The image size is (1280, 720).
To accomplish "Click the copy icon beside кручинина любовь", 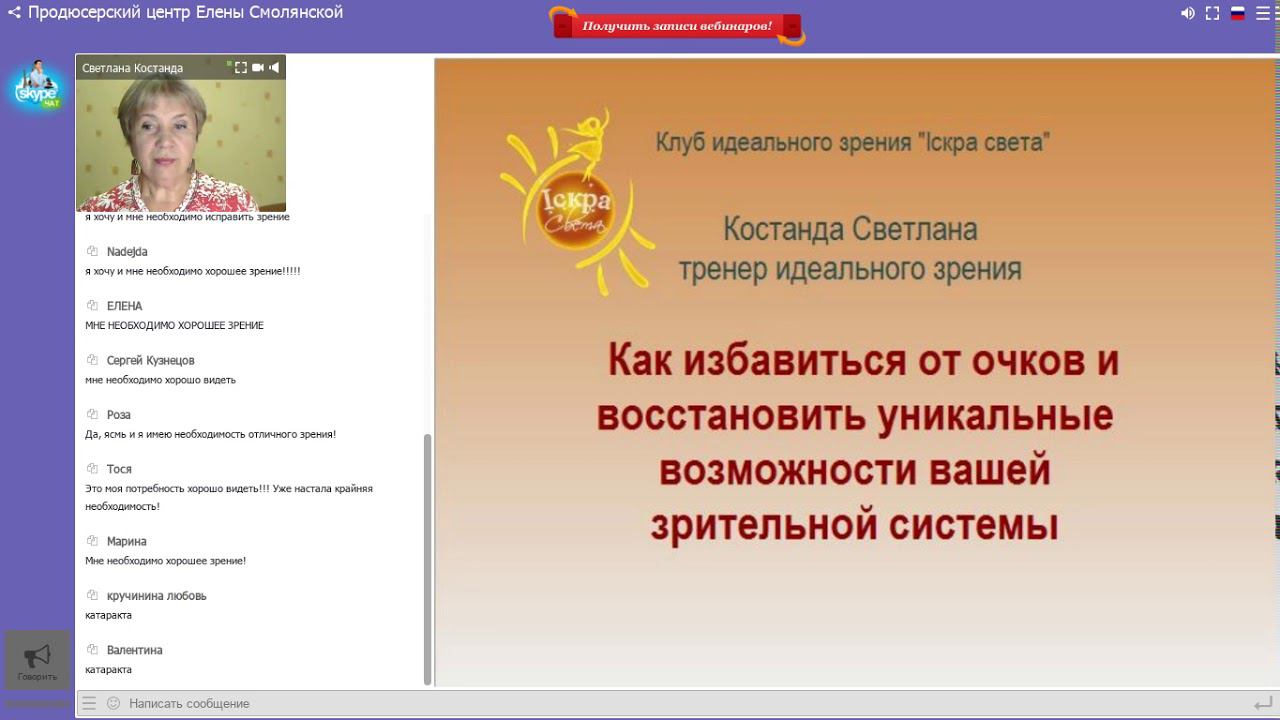I will pyautogui.click(x=92, y=595).
